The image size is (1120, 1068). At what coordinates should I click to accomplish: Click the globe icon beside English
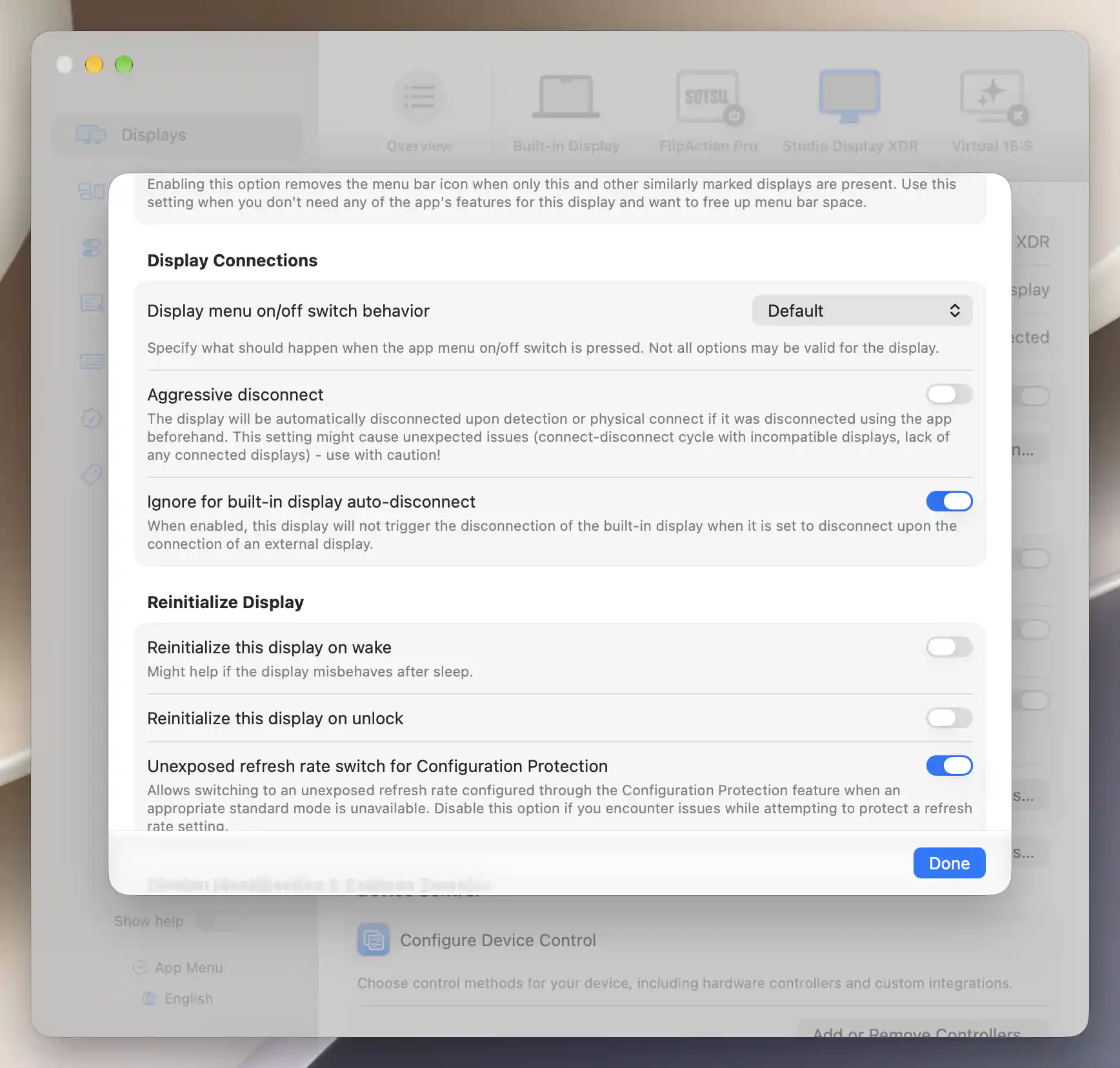pos(150,998)
